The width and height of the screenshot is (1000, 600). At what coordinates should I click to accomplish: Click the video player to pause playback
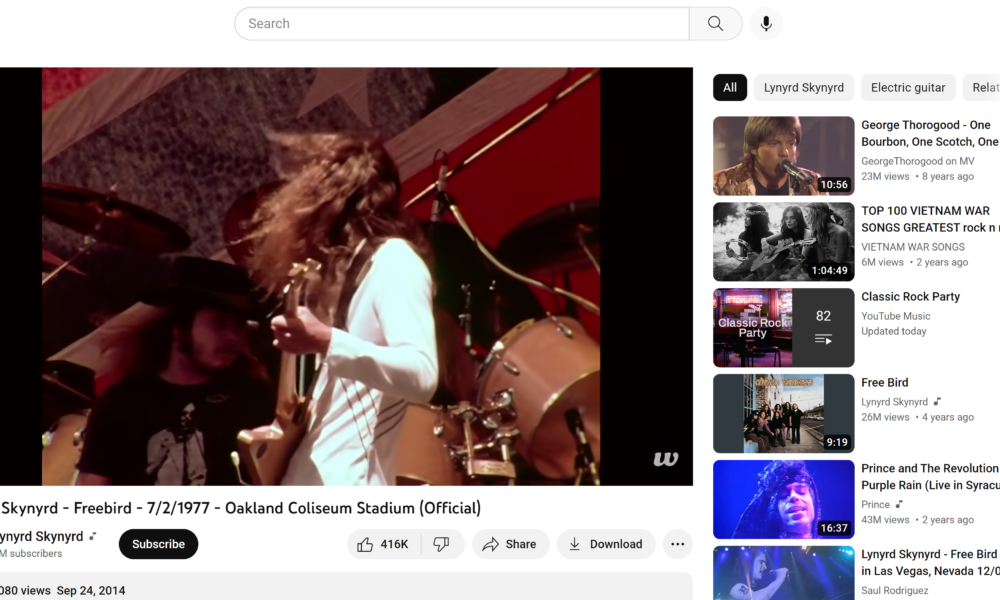(346, 276)
